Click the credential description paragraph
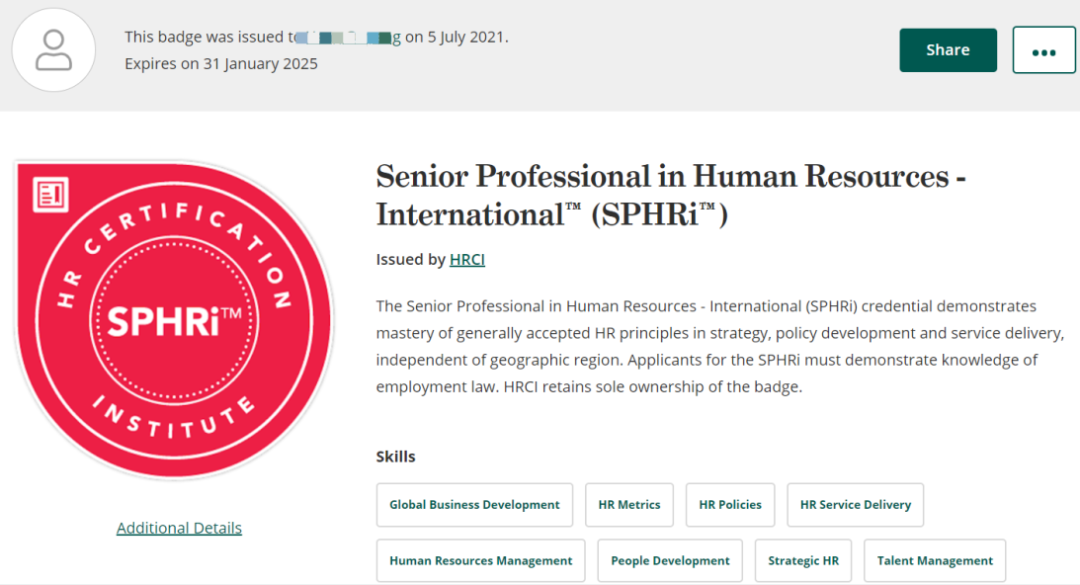 [x=720, y=347]
